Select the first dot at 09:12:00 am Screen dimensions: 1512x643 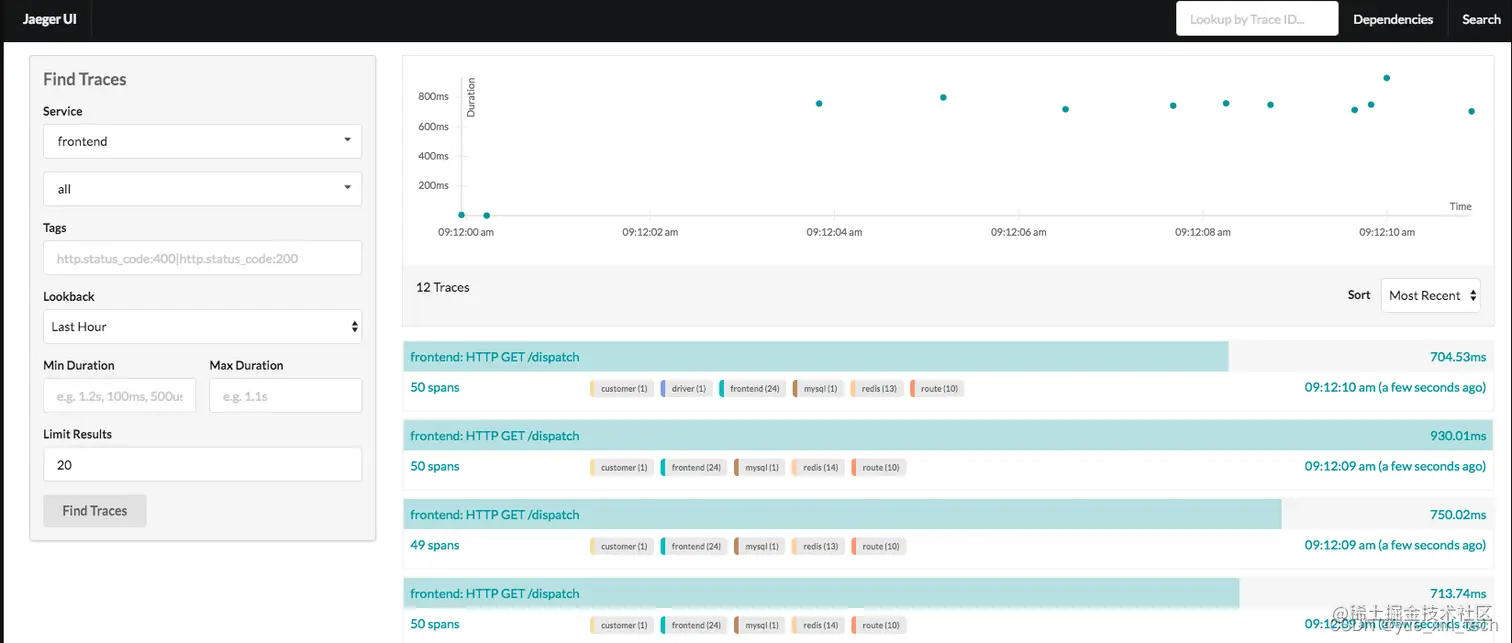461,215
